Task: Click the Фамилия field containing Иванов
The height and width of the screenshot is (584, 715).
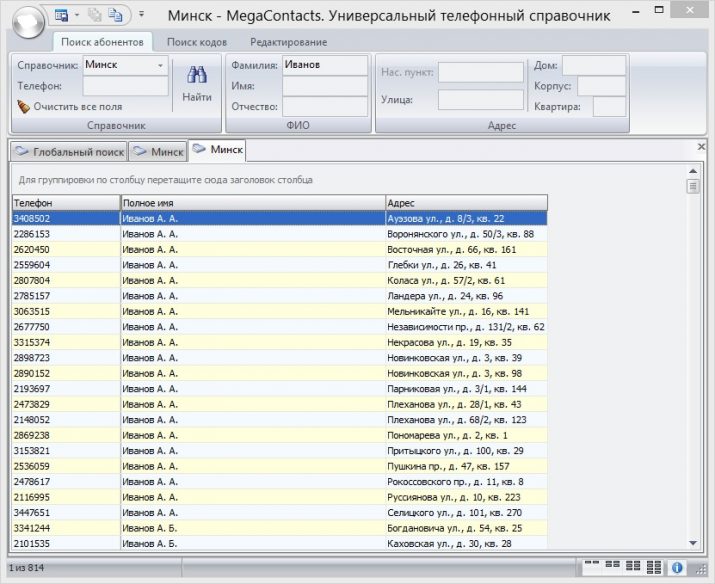Action: [x=325, y=65]
